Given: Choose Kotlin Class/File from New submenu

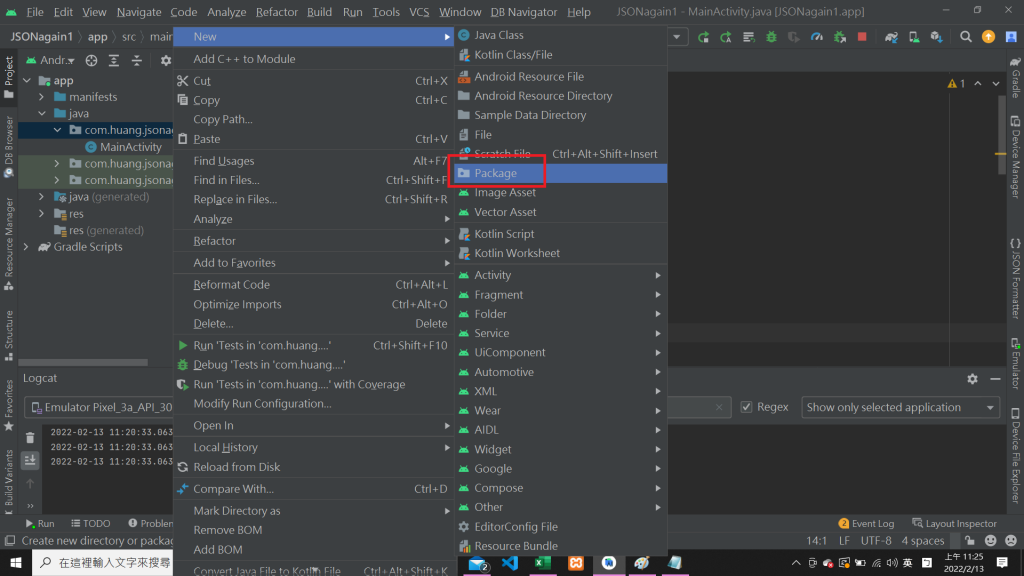Looking at the screenshot, I should [560, 55].
